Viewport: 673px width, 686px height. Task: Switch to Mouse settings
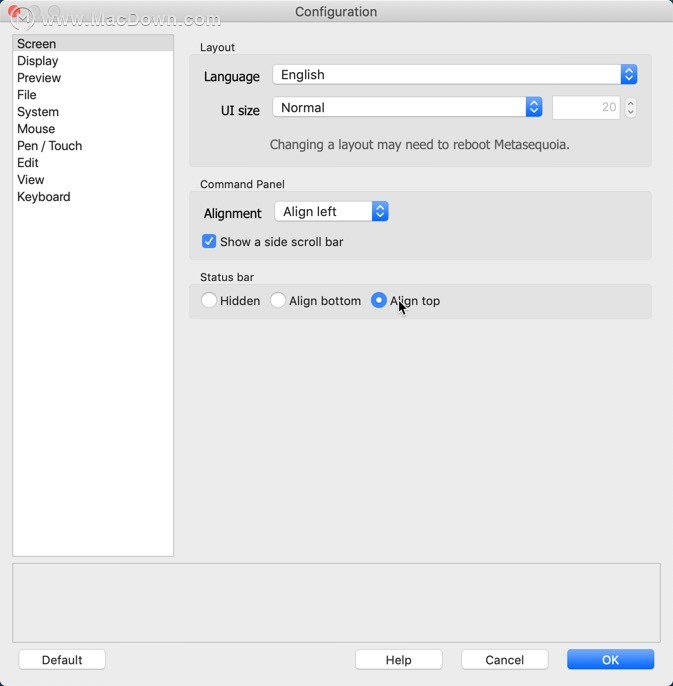pyautogui.click(x=93, y=129)
